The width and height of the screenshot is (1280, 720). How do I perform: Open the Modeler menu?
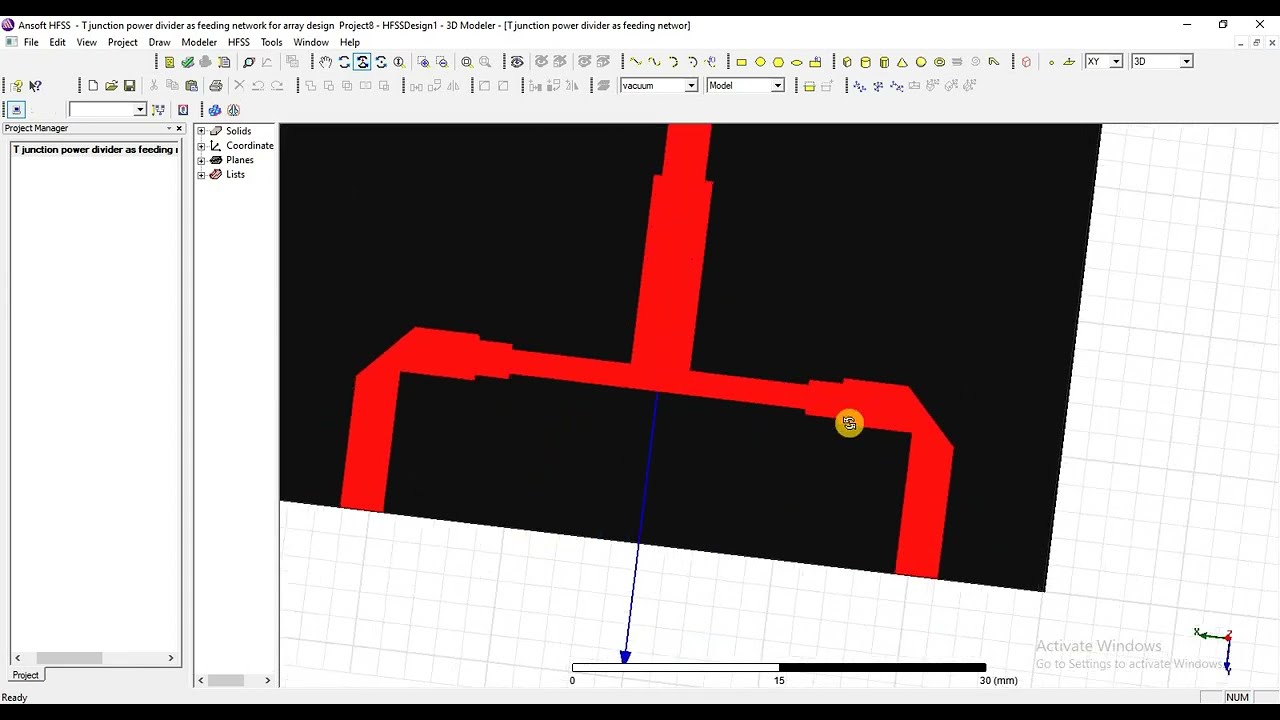199,43
